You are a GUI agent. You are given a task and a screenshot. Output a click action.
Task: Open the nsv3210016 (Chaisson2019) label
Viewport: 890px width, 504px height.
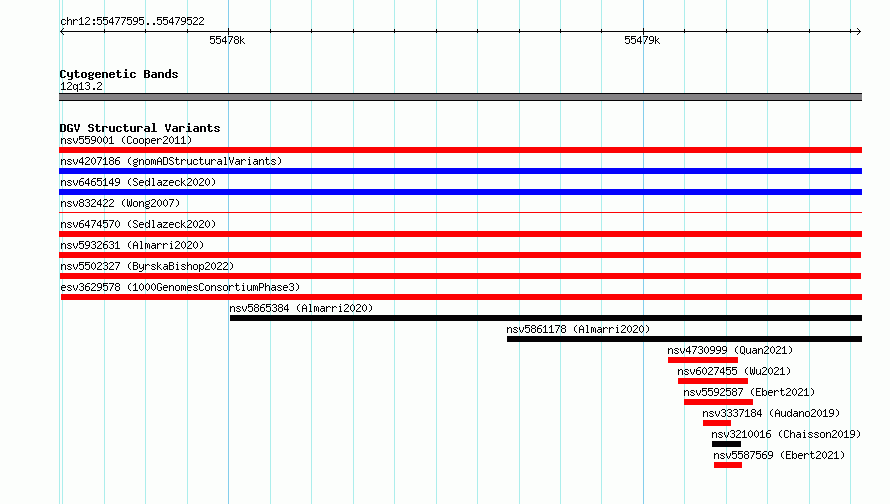(x=786, y=434)
